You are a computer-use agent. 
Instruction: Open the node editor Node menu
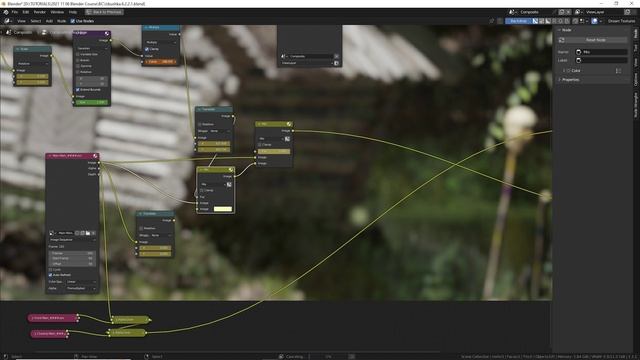pyautogui.click(x=62, y=21)
